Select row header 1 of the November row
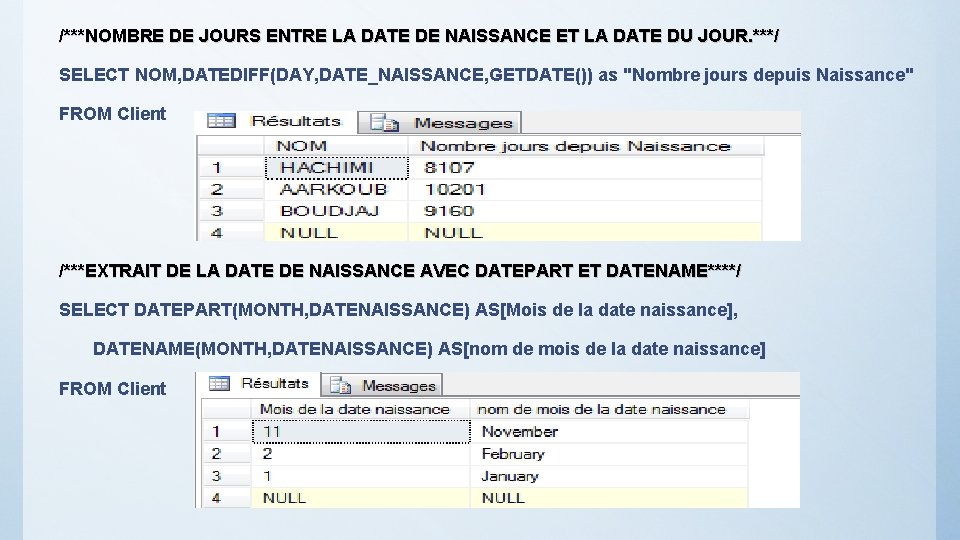The image size is (960, 540). click(x=227, y=432)
